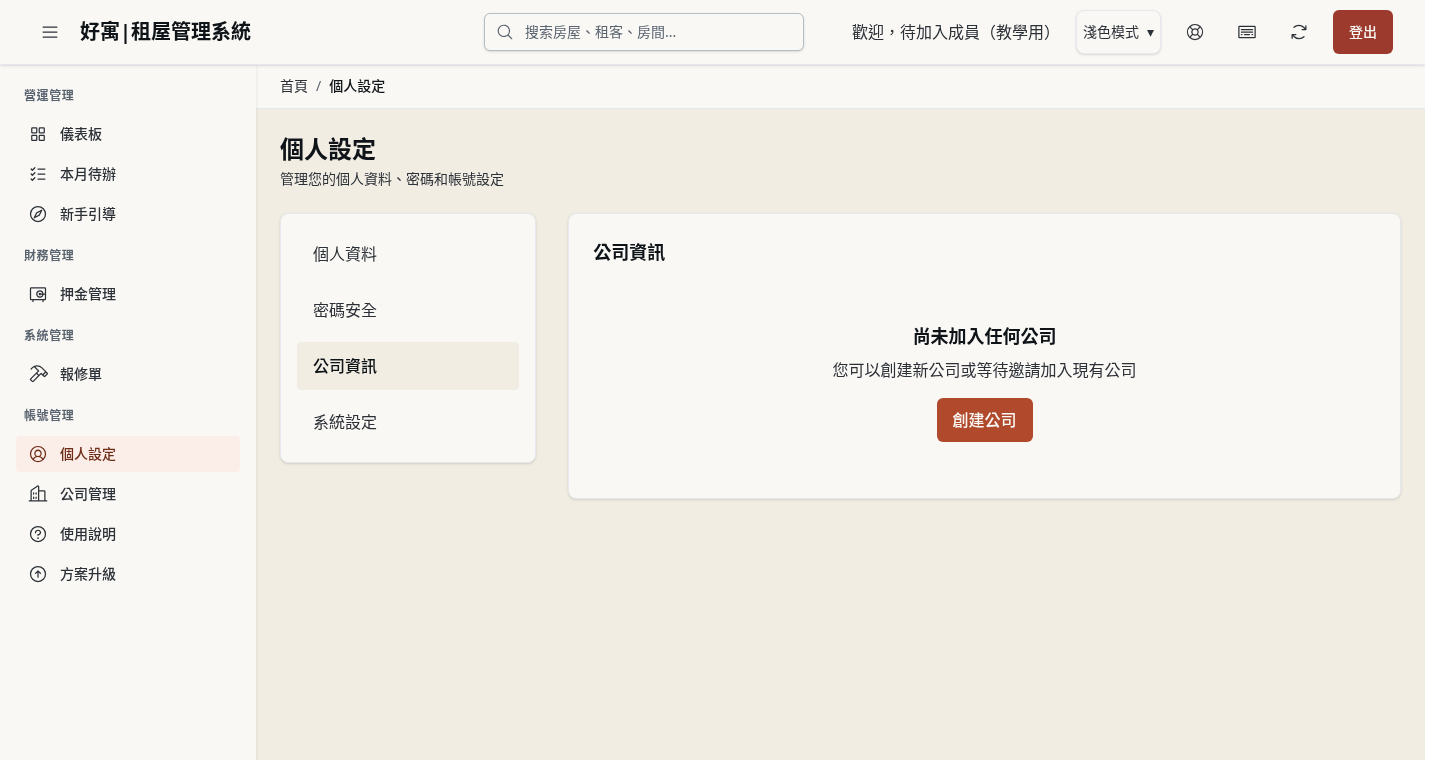Viewport: 1440px width, 760px height.
Task: Click the 本月待辦 checklist icon
Action: tap(38, 174)
